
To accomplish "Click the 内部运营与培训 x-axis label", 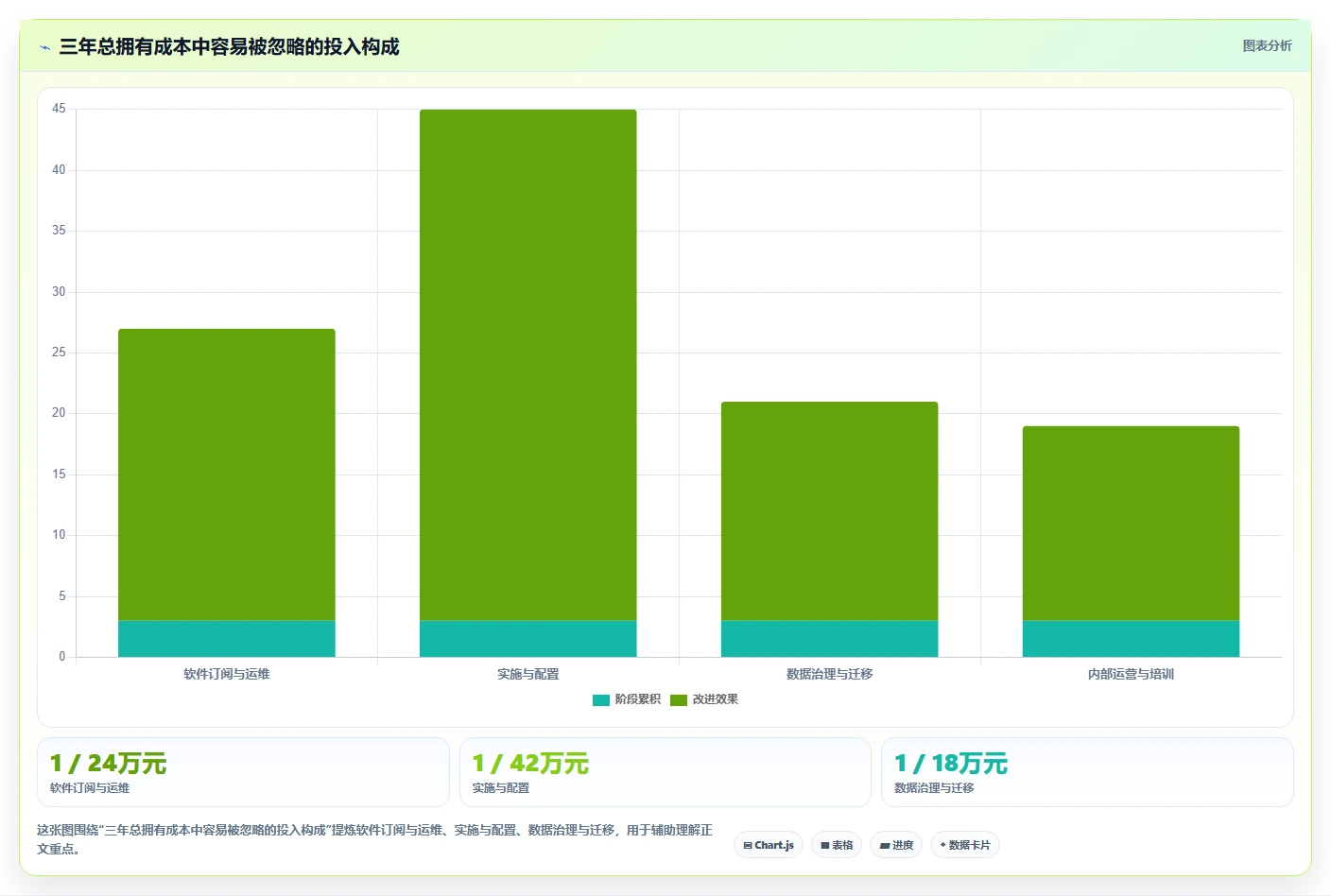I will coord(1131,674).
